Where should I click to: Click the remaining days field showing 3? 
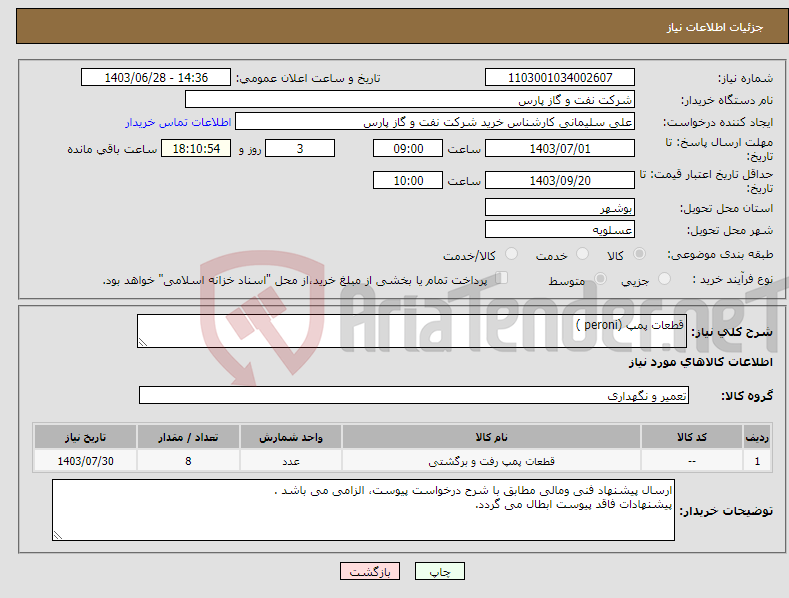(x=300, y=148)
